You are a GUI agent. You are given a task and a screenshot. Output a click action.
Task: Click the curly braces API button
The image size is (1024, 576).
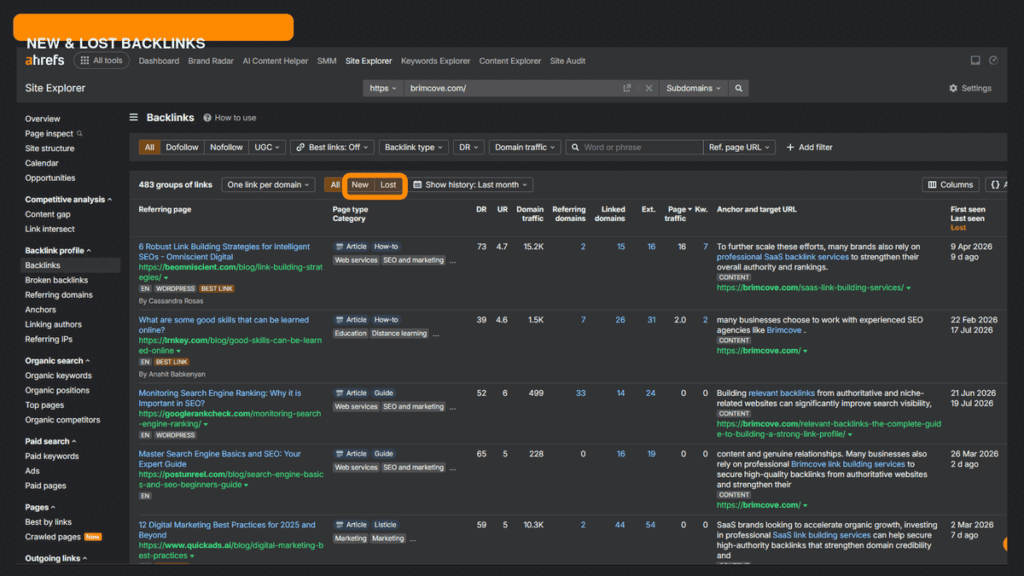(x=997, y=185)
